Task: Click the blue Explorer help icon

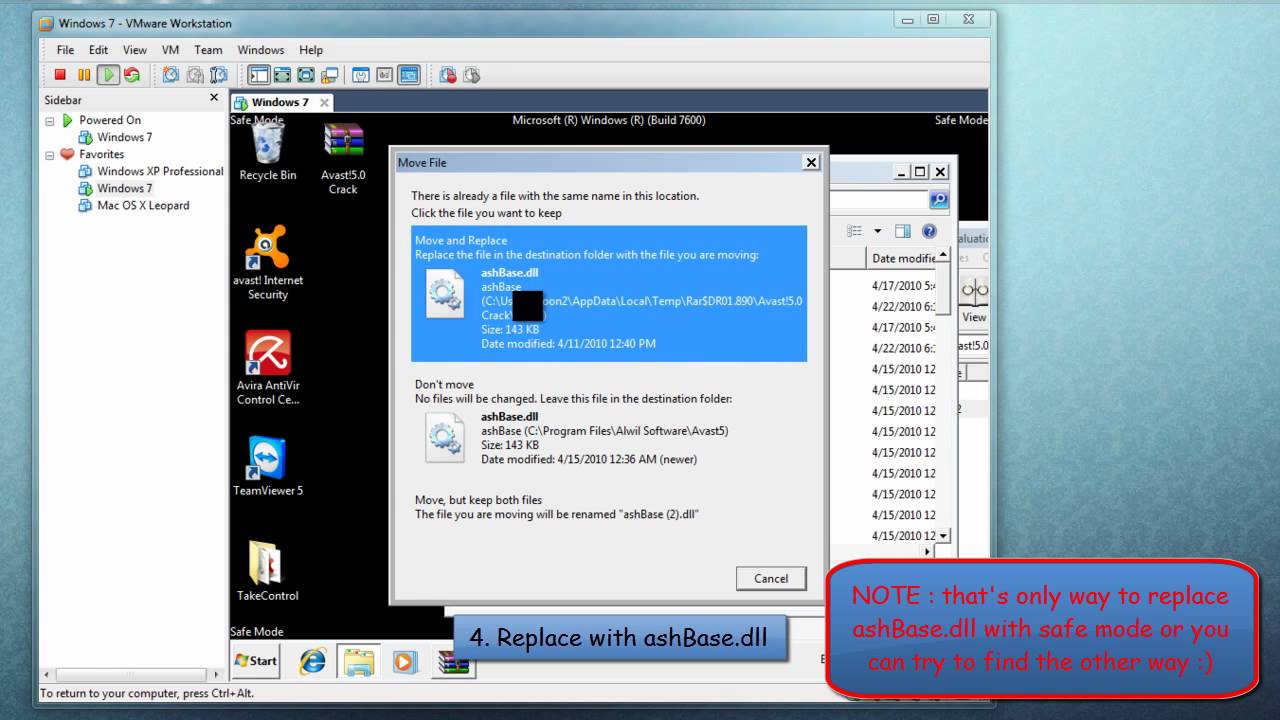Action: point(929,231)
